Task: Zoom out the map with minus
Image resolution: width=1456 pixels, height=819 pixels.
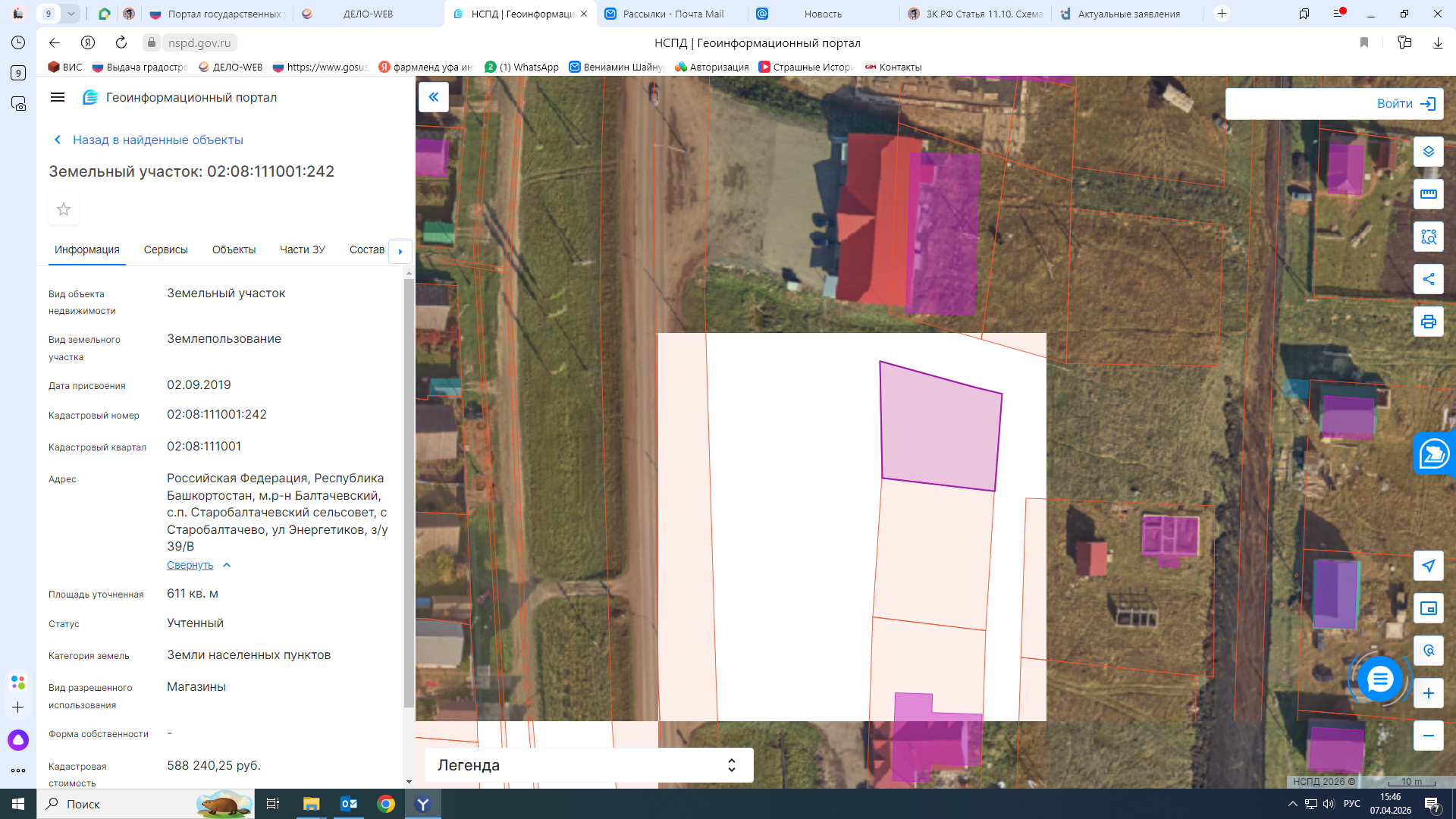Action: (x=1428, y=736)
